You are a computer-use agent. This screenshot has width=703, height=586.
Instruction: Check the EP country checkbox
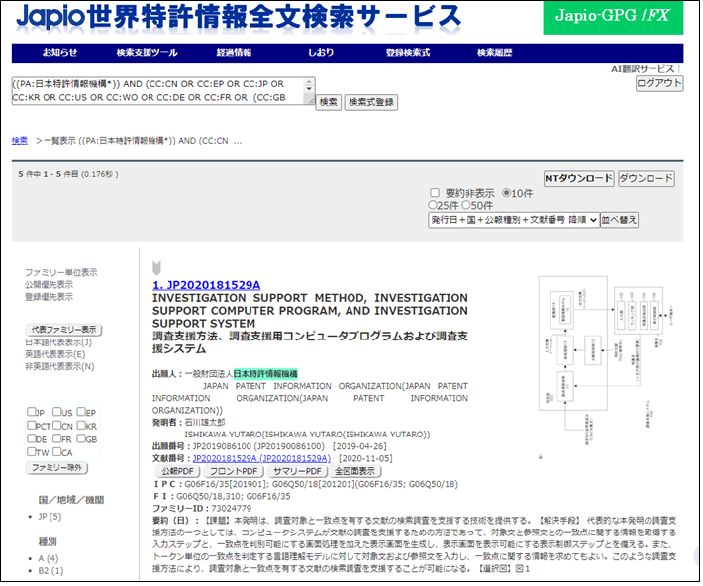(82, 413)
